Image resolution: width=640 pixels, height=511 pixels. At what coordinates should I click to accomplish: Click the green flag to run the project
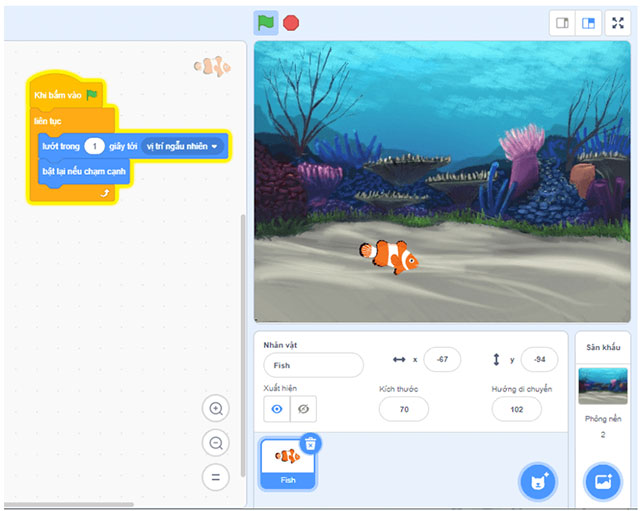click(x=266, y=23)
